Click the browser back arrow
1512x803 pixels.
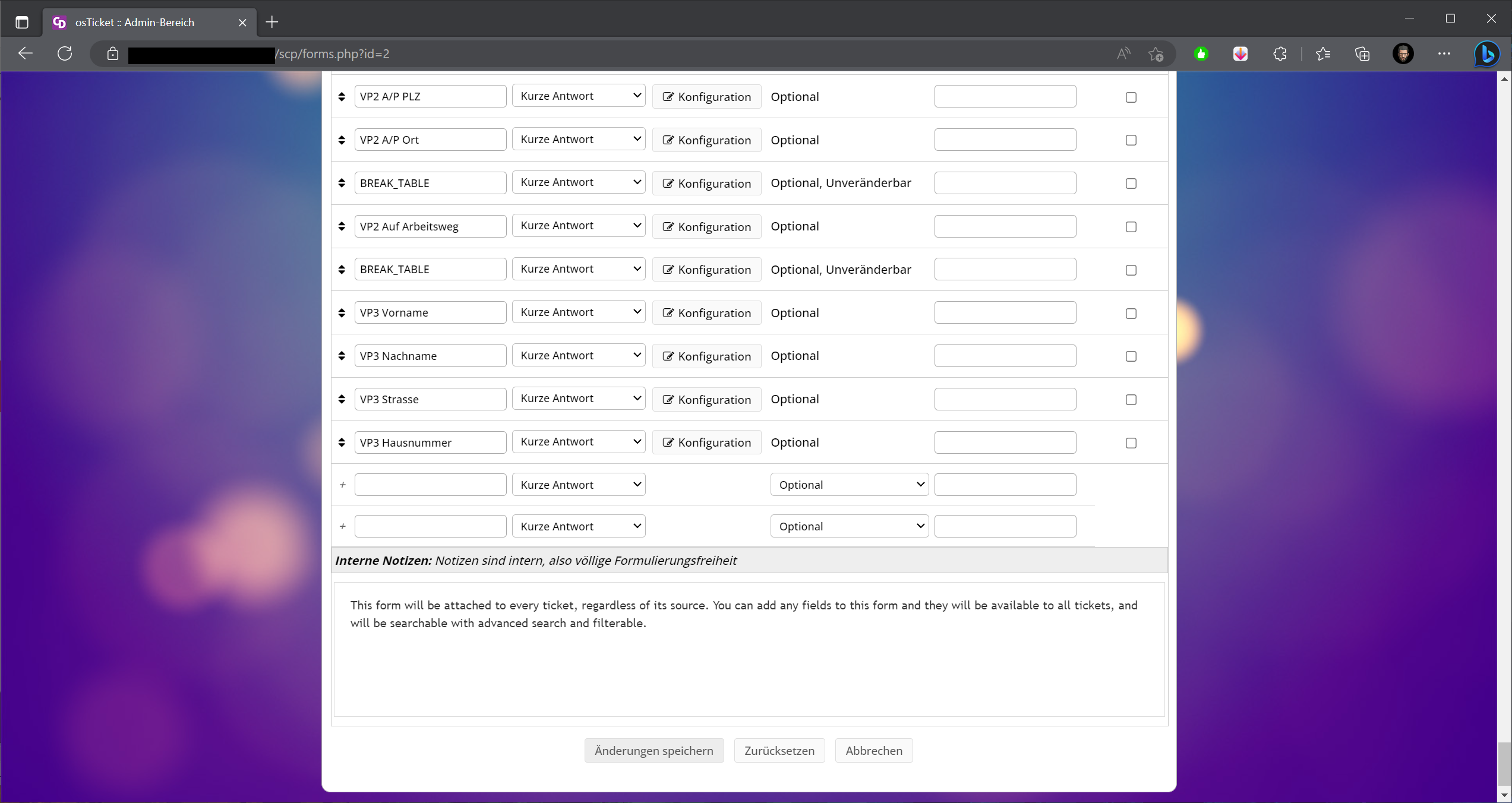click(x=26, y=53)
